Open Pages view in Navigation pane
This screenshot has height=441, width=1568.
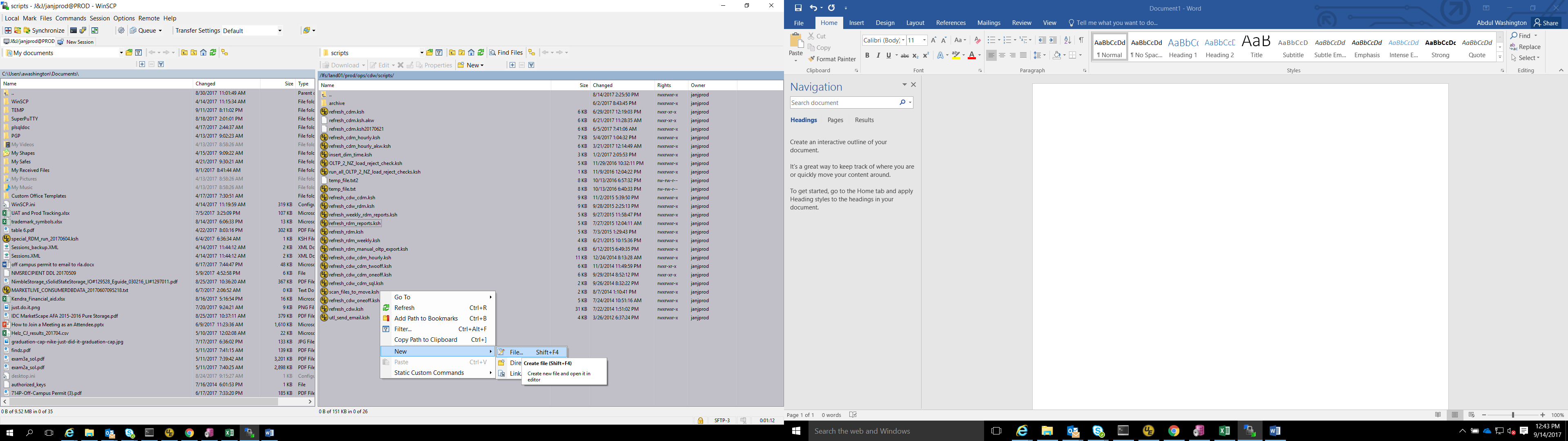tap(835, 120)
